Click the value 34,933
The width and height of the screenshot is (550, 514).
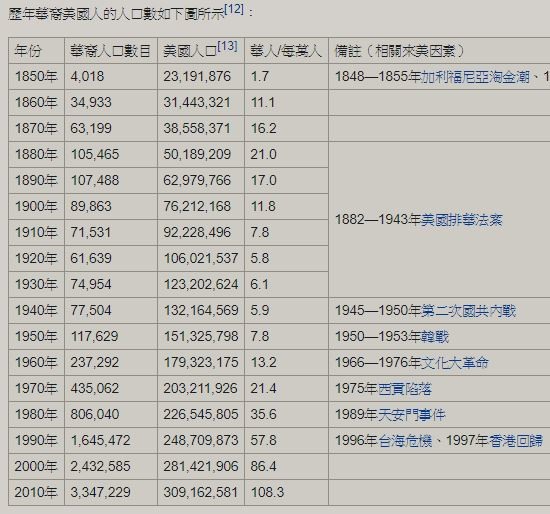(91, 102)
